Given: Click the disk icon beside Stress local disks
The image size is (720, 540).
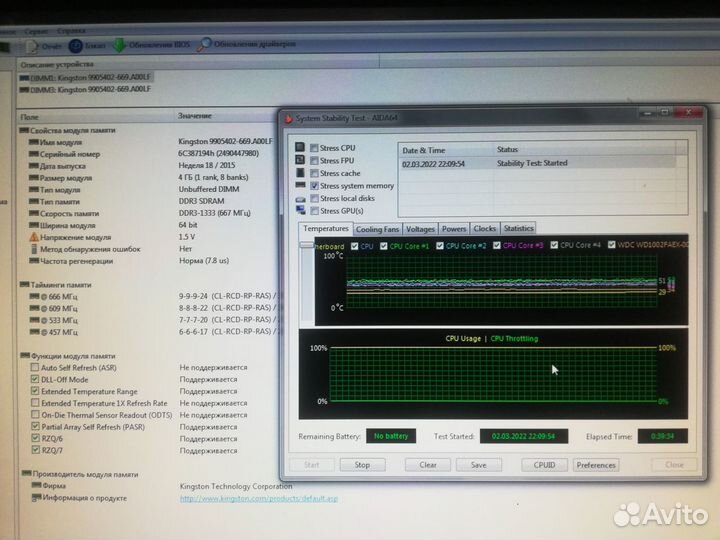Looking at the screenshot, I should tap(300, 199).
